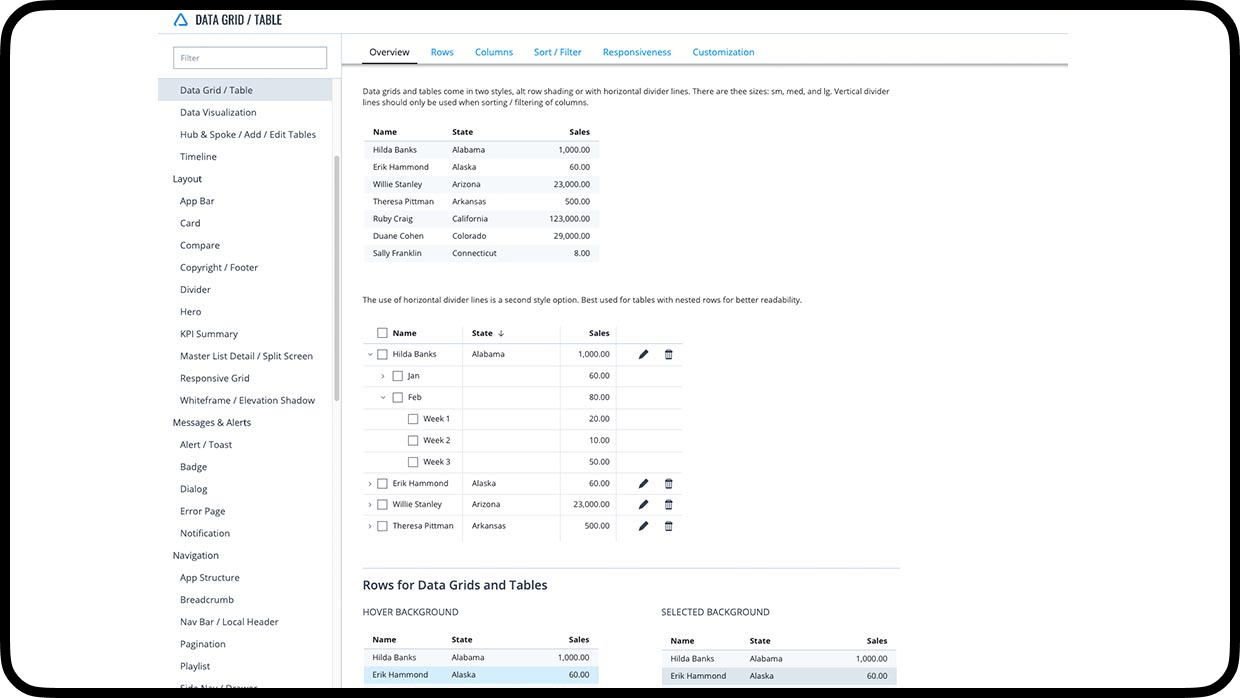Delete the Erik Hammond row using the trash can
Viewport: 1240px width, 698px height.
pos(669,483)
